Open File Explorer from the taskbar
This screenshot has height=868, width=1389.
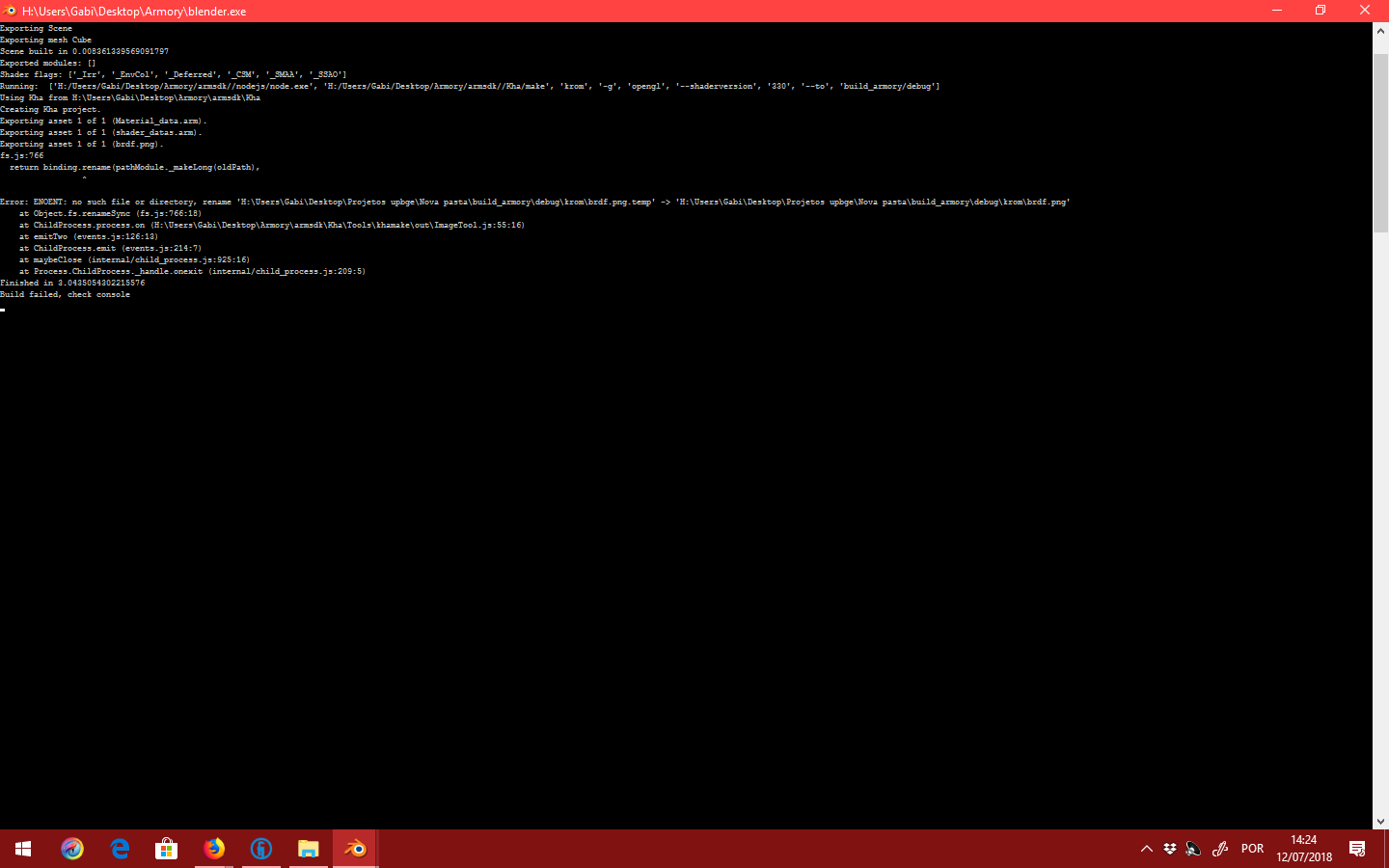[x=309, y=849]
